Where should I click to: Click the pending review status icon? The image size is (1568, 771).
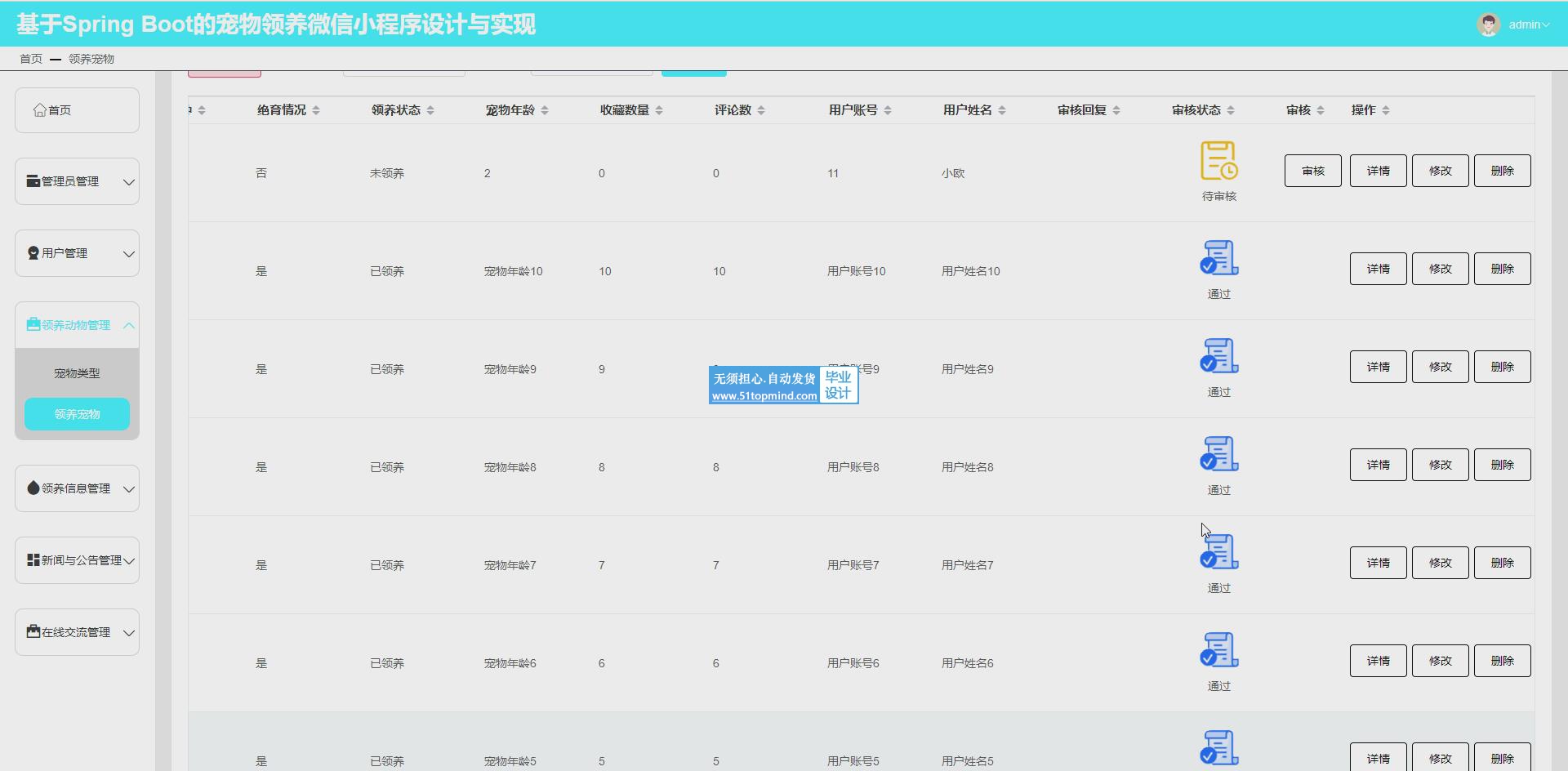click(x=1218, y=161)
